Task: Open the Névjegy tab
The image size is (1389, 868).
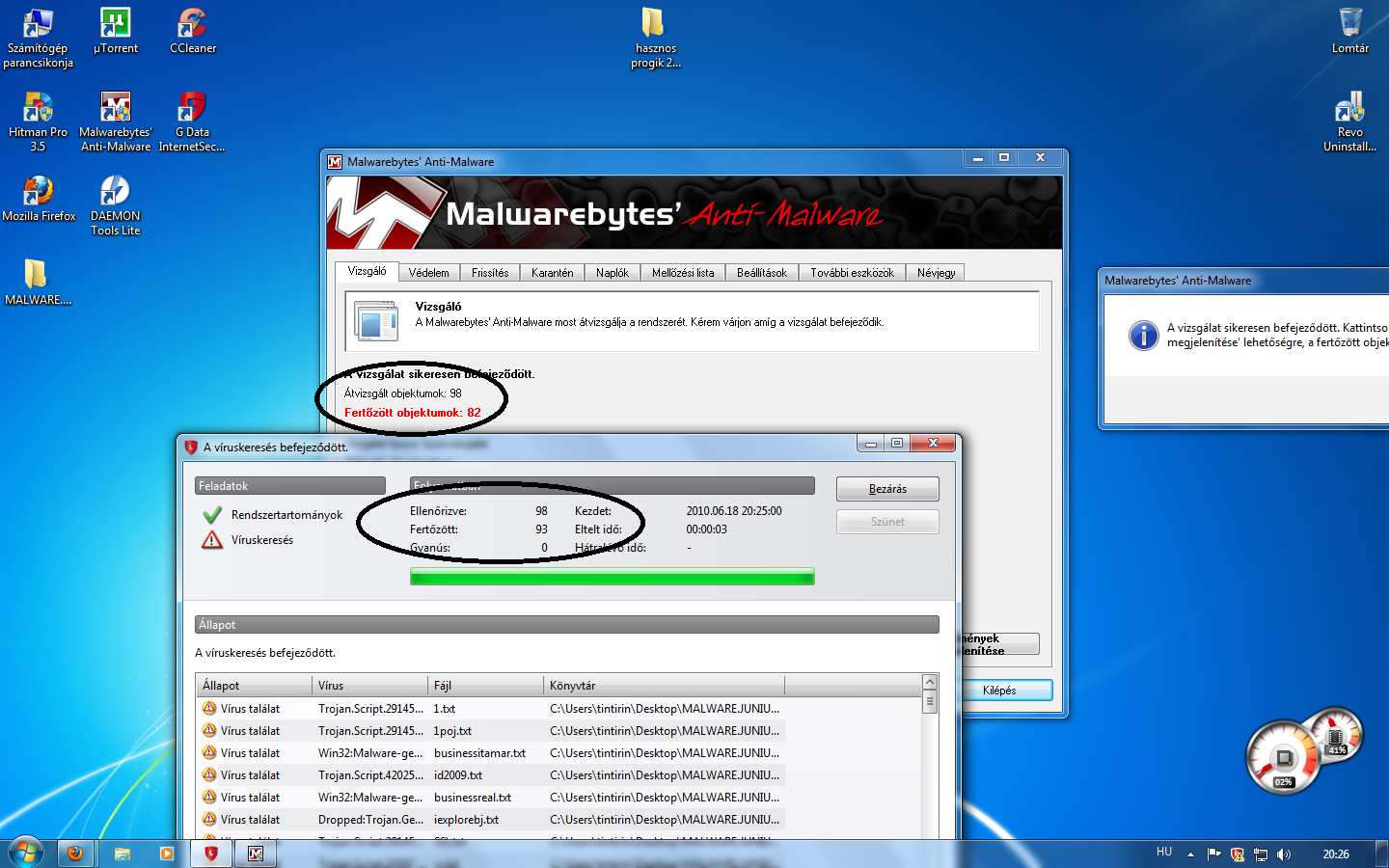Action: (936, 273)
